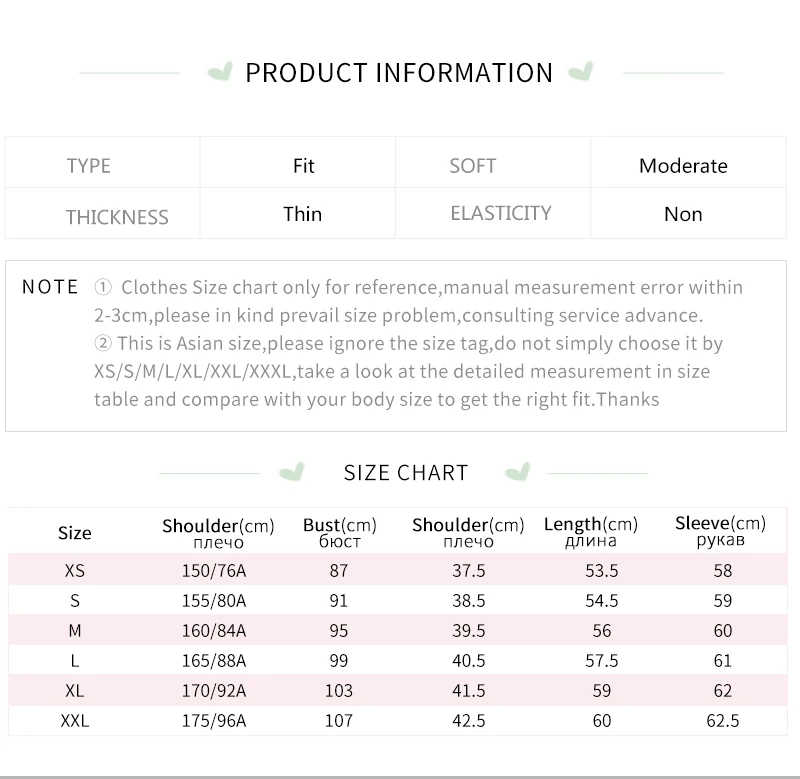This screenshot has height=779, width=800.
Task: Click the Fit type value
Action: [304, 166]
